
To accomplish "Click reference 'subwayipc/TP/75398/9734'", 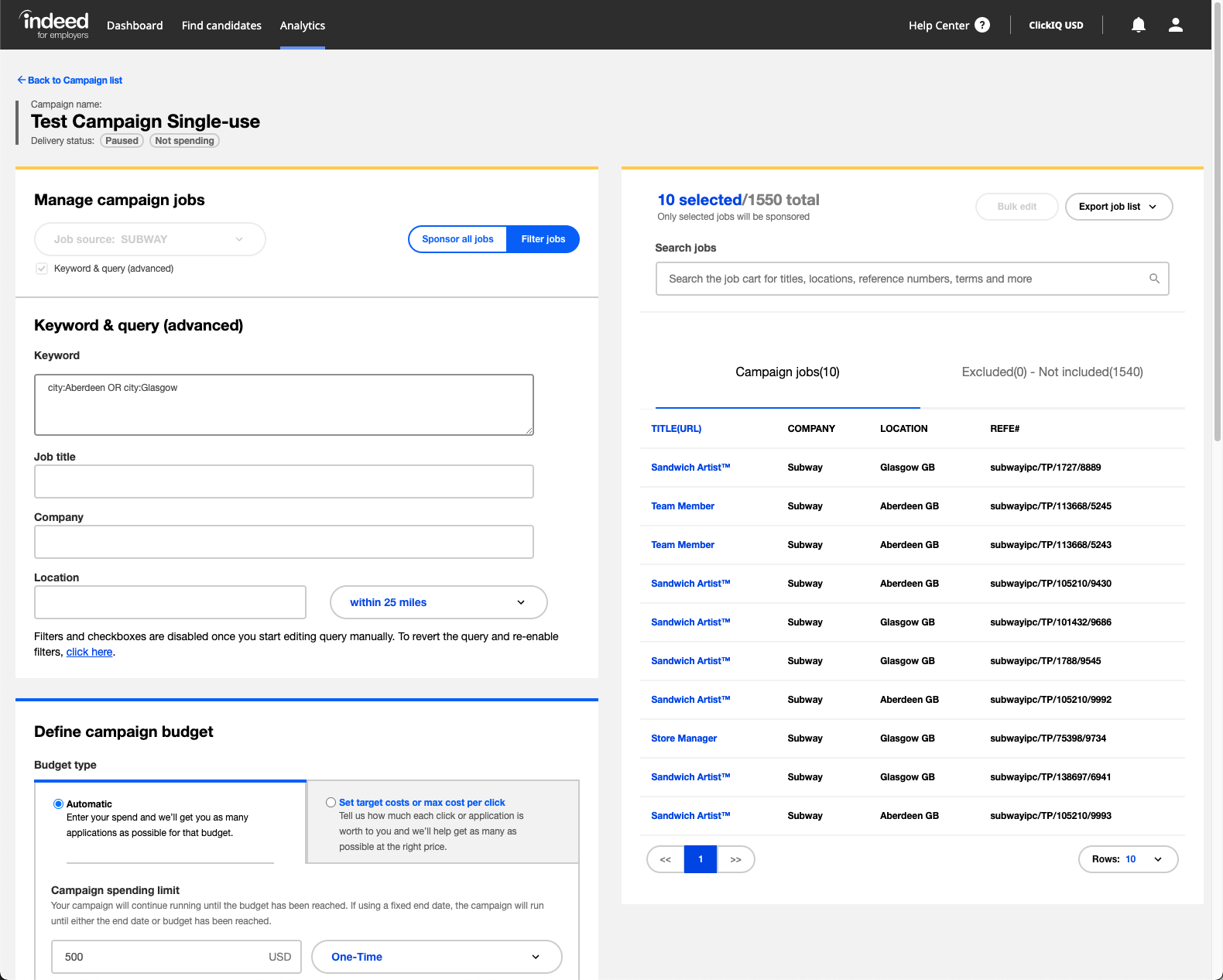I will tap(1048, 738).
